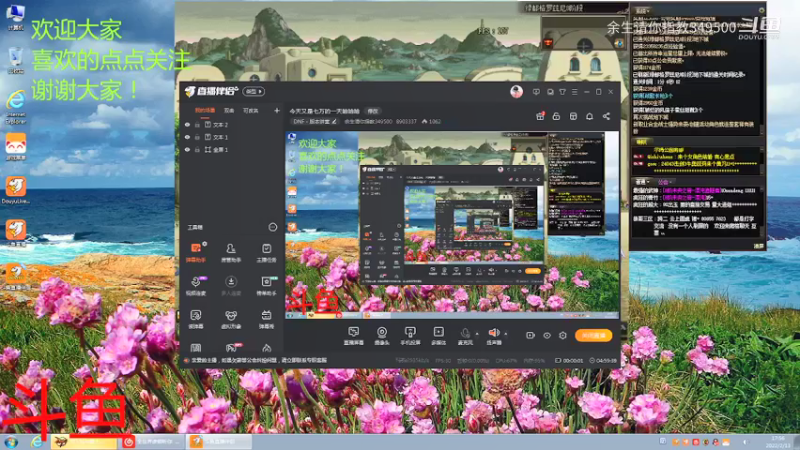
Task: Toggle lock on layer 文本 1
Action: click(197, 137)
